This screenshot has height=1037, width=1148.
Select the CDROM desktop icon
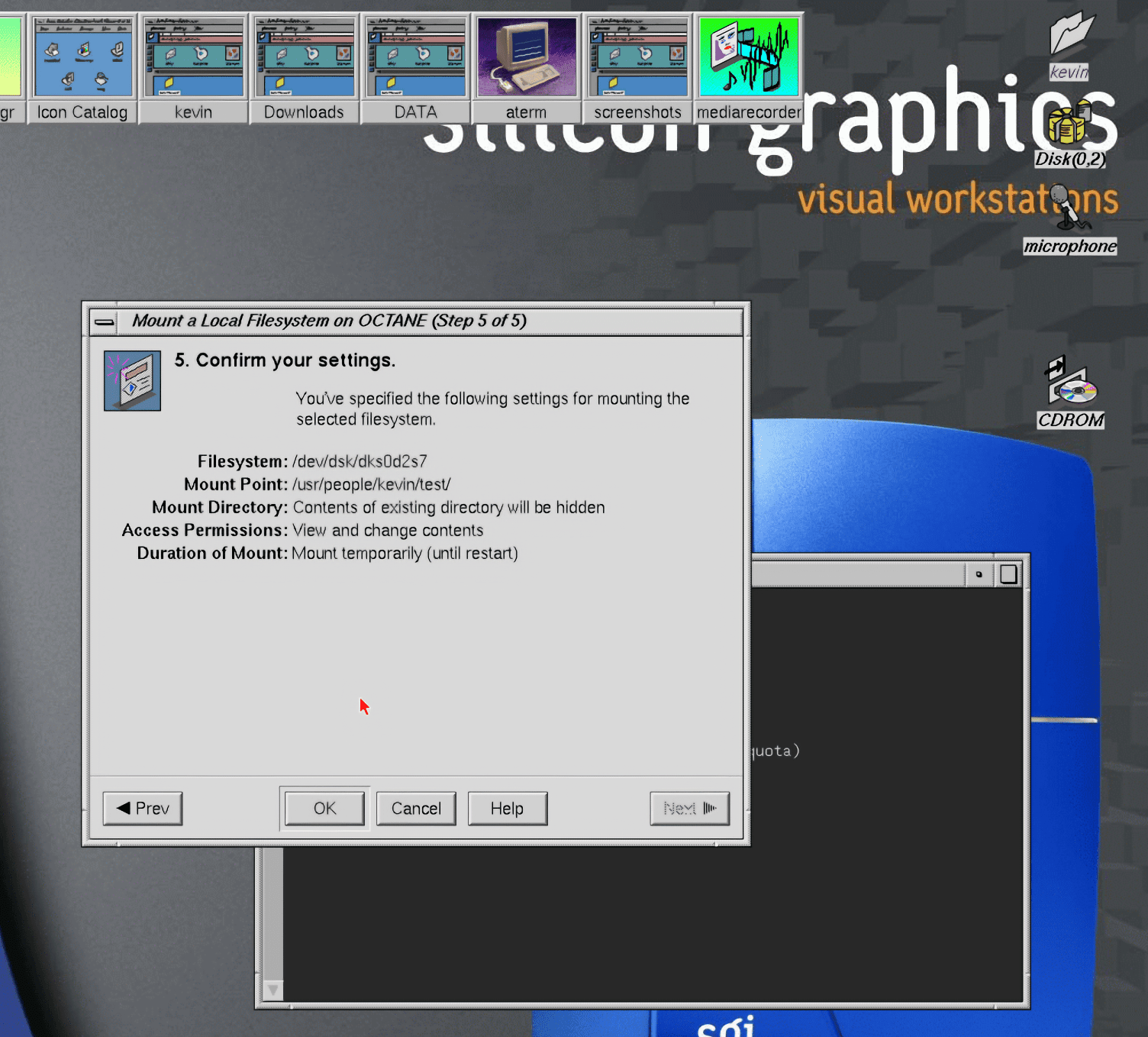1071,393
